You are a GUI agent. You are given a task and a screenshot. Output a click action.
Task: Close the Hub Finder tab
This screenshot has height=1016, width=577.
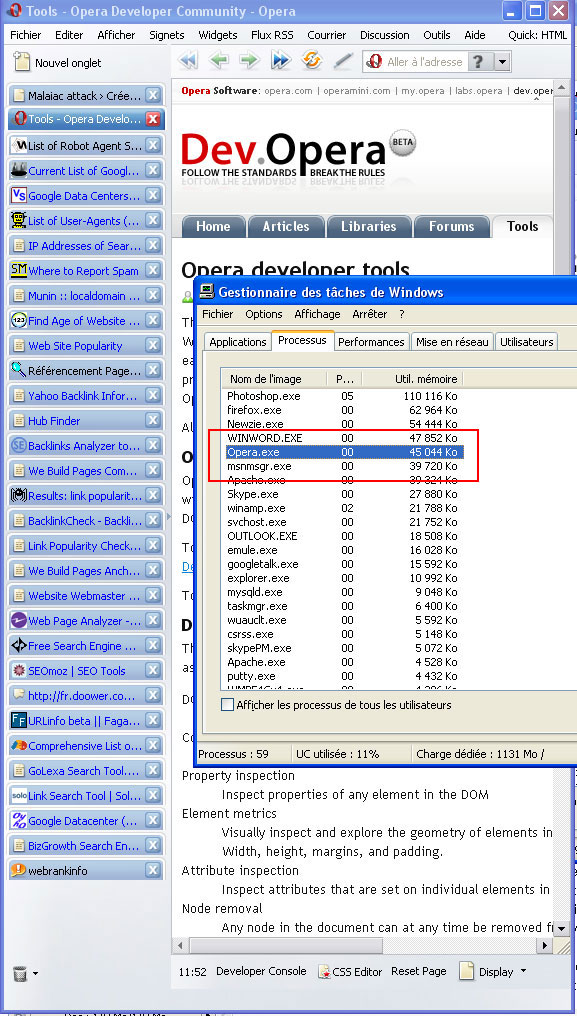coord(152,421)
